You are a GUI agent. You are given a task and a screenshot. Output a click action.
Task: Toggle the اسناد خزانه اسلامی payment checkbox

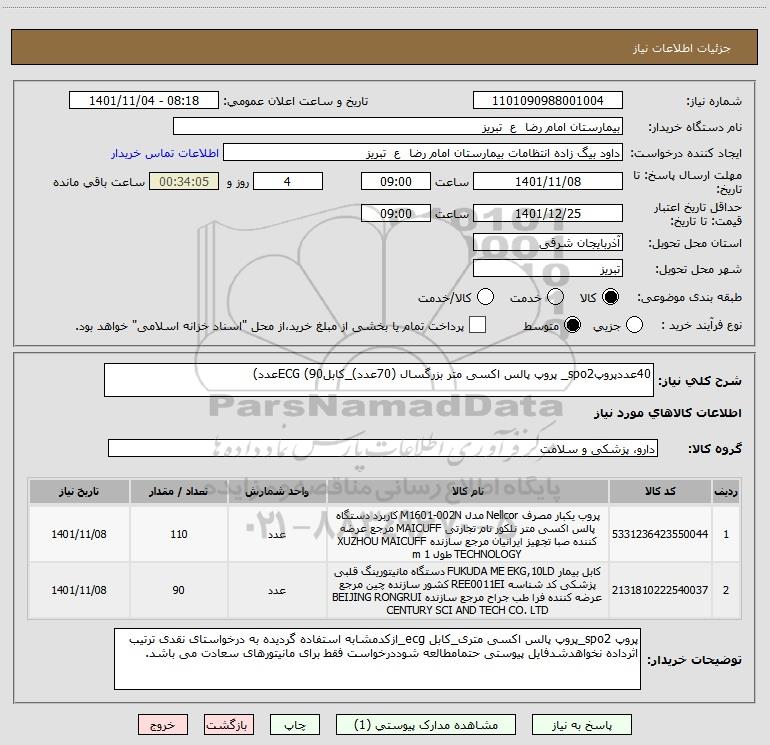pos(477,325)
